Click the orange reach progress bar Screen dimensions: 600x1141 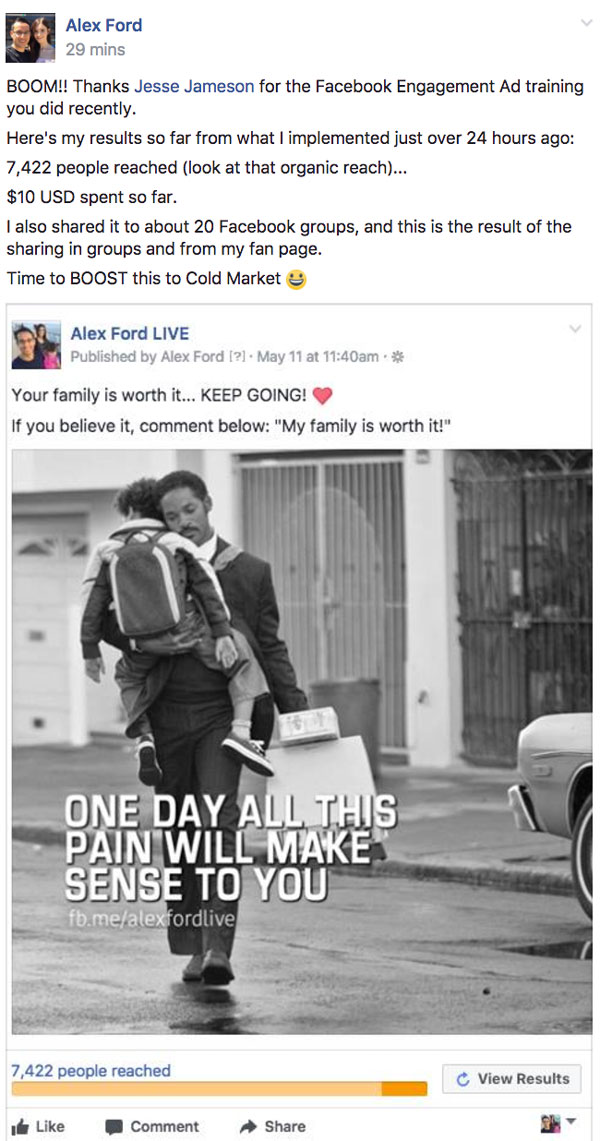point(219,1089)
